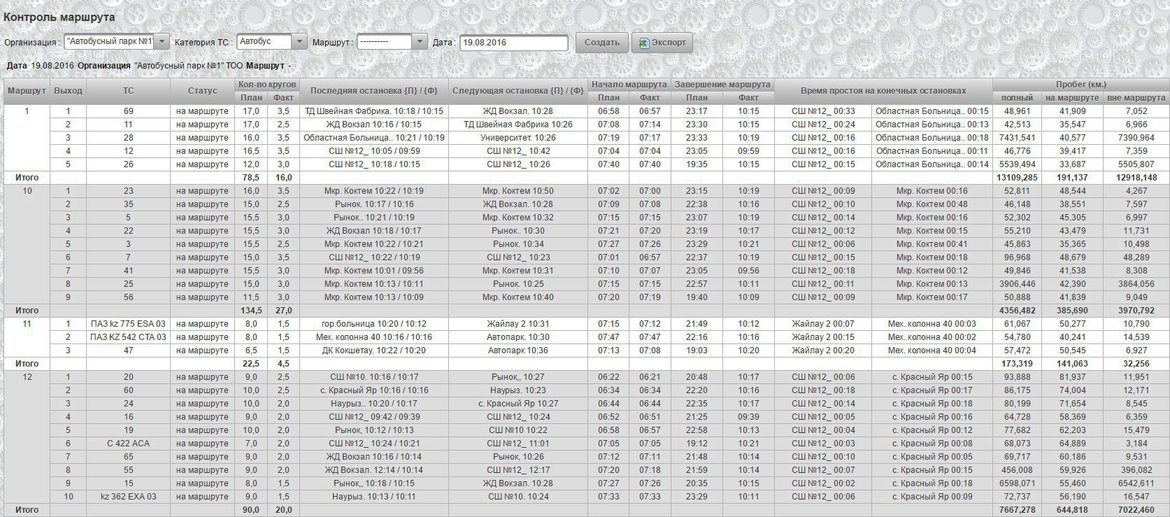Viewport: 1170px width, 517px height.
Task: Click vehicle cell ПАЗ kz 775 ESA 03
Action: (x=128, y=324)
